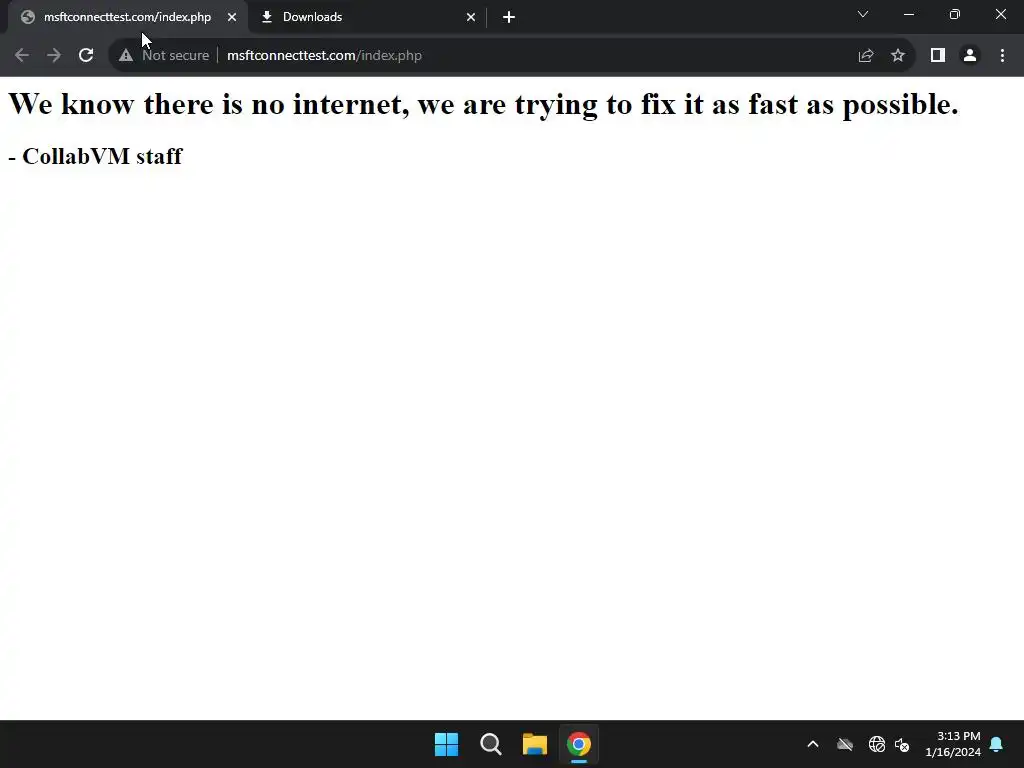Show hidden system tray icons
Screen dimensions: 1024x768
pyautogui.click(x=813, y=744)
